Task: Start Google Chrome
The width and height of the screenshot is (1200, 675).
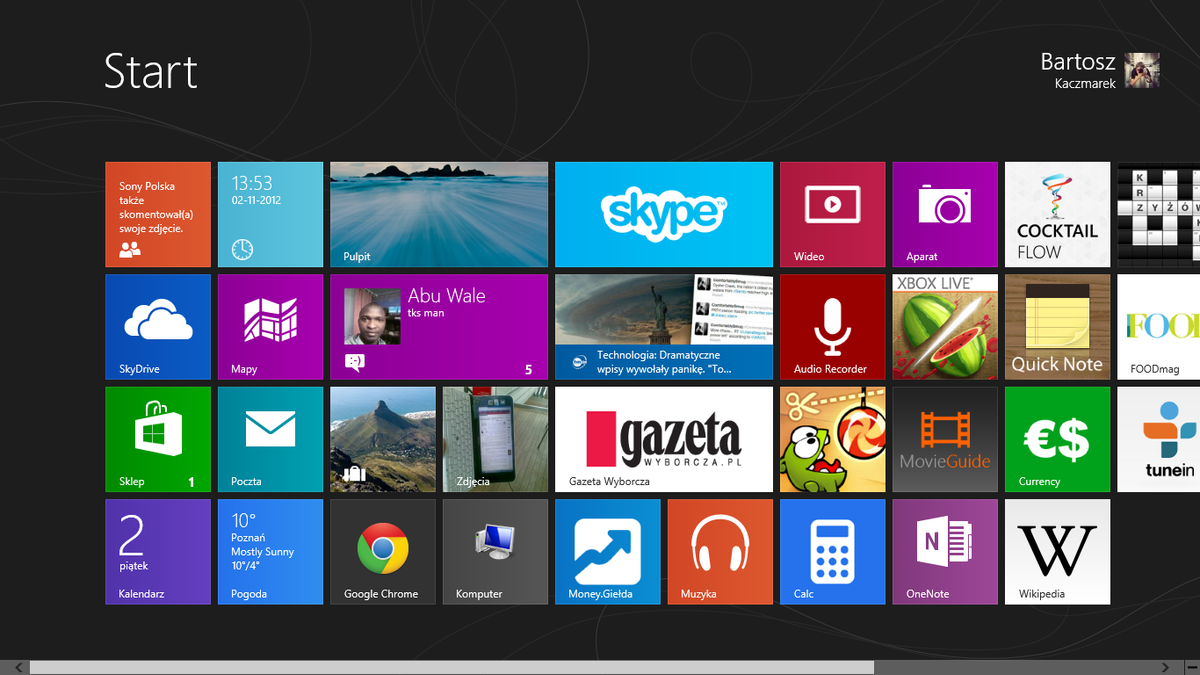Action: [x=382, y=551]
